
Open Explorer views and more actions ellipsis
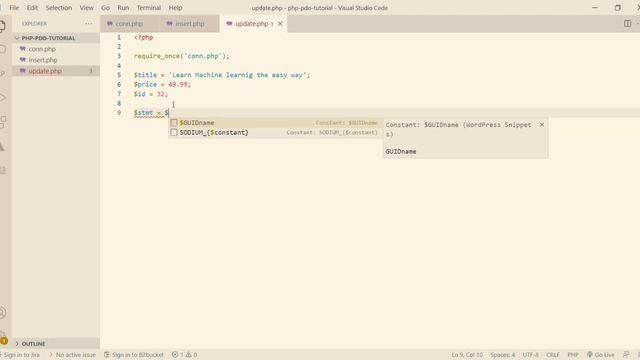point(89,24)
